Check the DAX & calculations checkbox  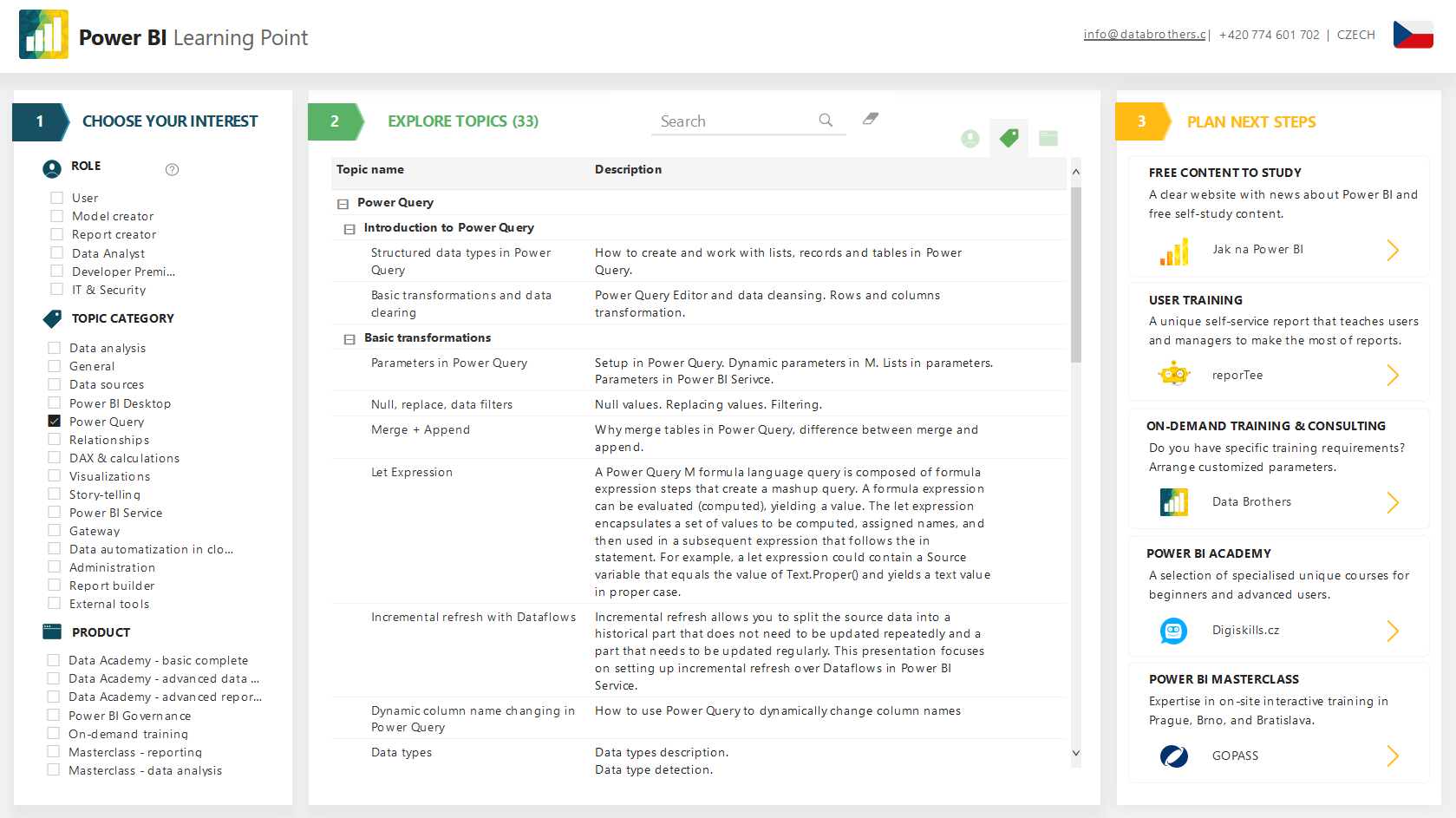55,457
